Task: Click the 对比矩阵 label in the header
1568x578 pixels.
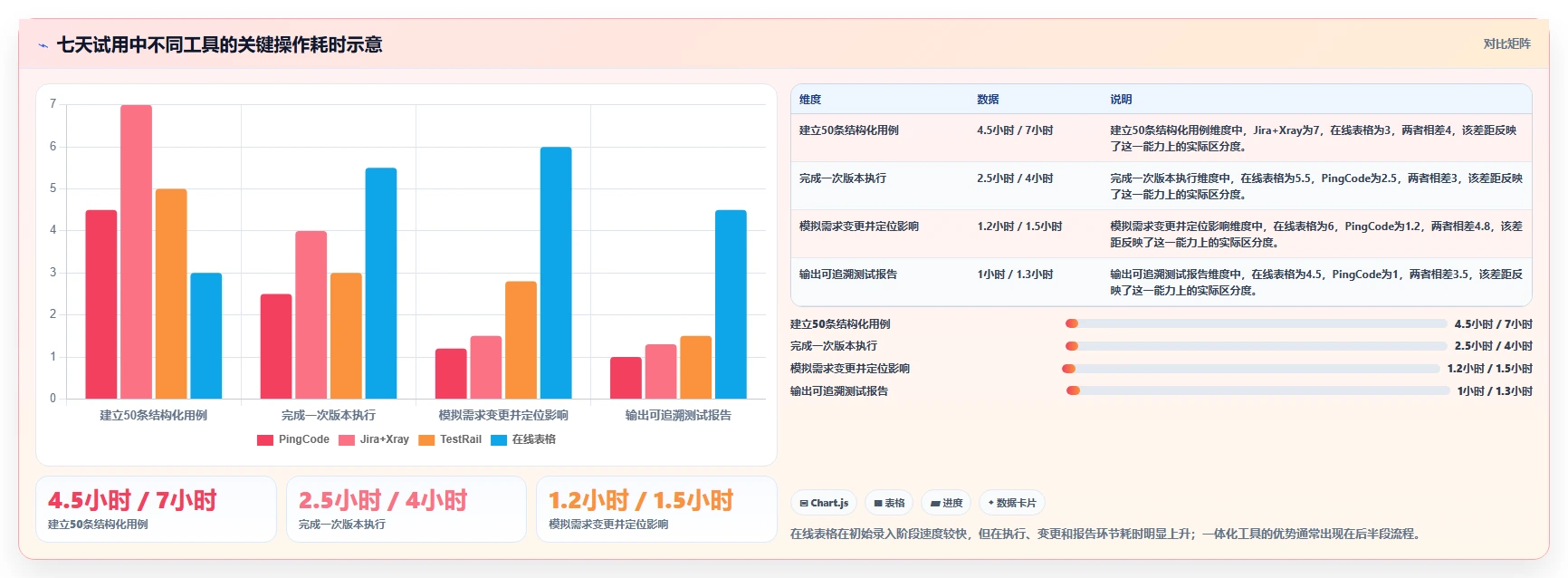Action: click(1506, 43)
